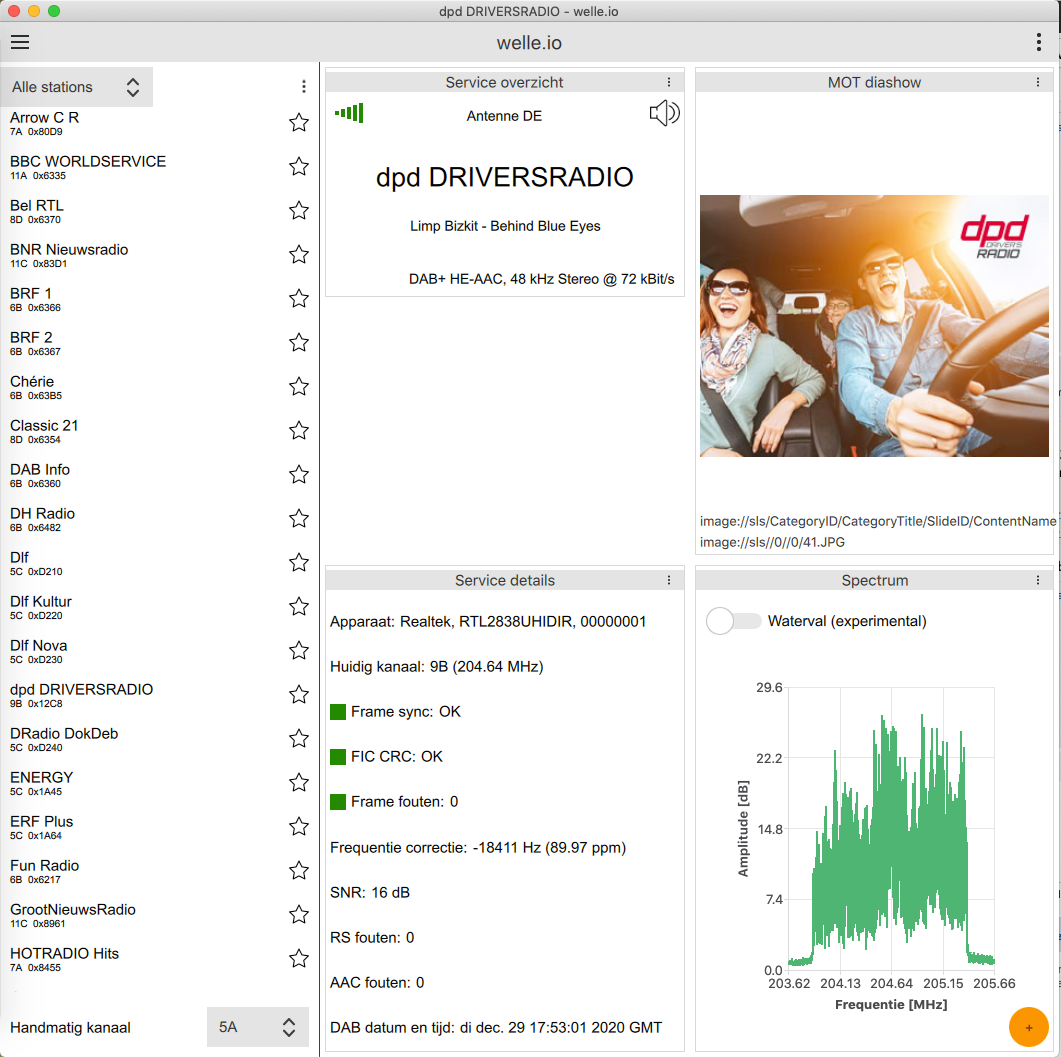Click the SNR: 16 dB reading
1061x1057 pixels.
click(x=369, y=893)
